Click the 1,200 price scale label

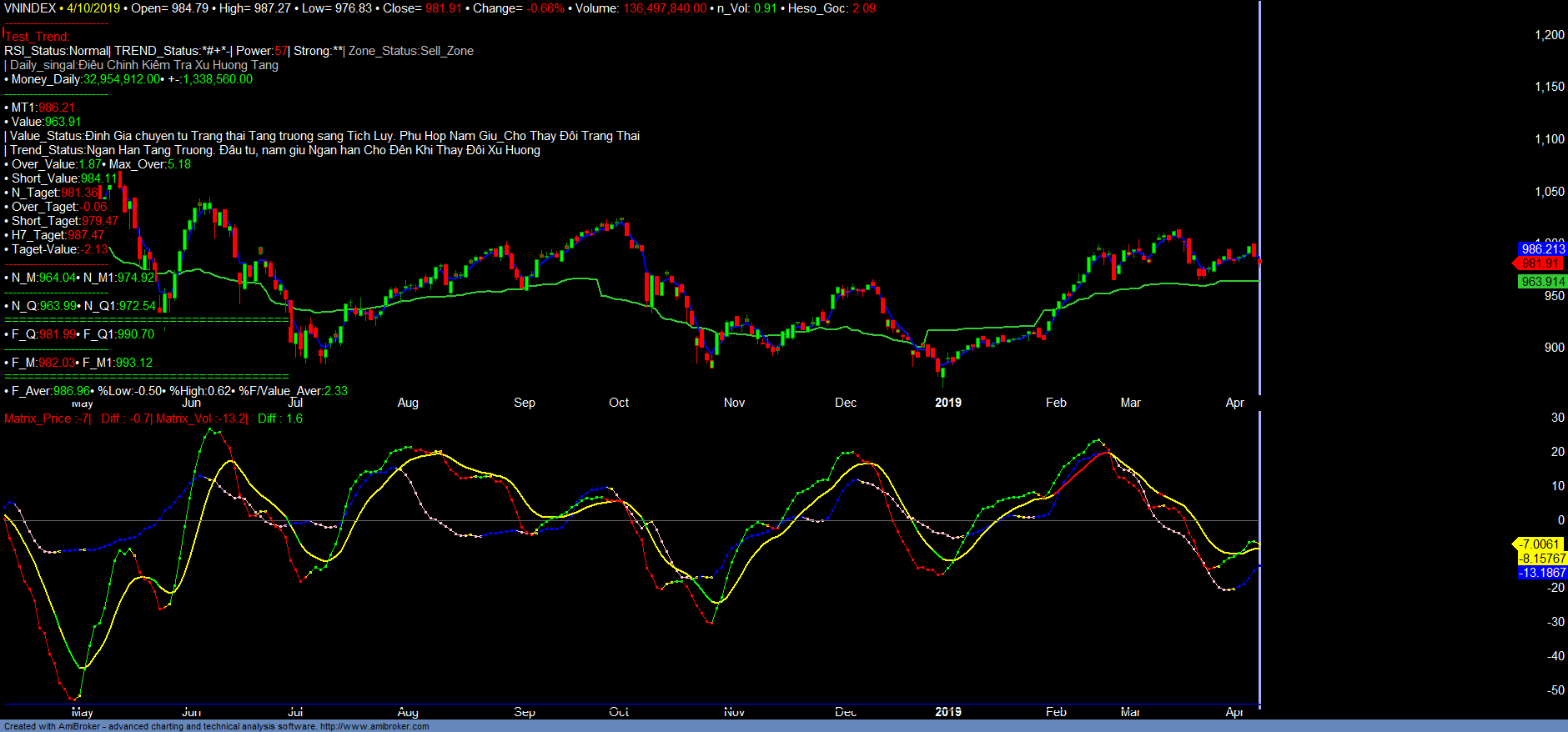[x=1550, y=35]
